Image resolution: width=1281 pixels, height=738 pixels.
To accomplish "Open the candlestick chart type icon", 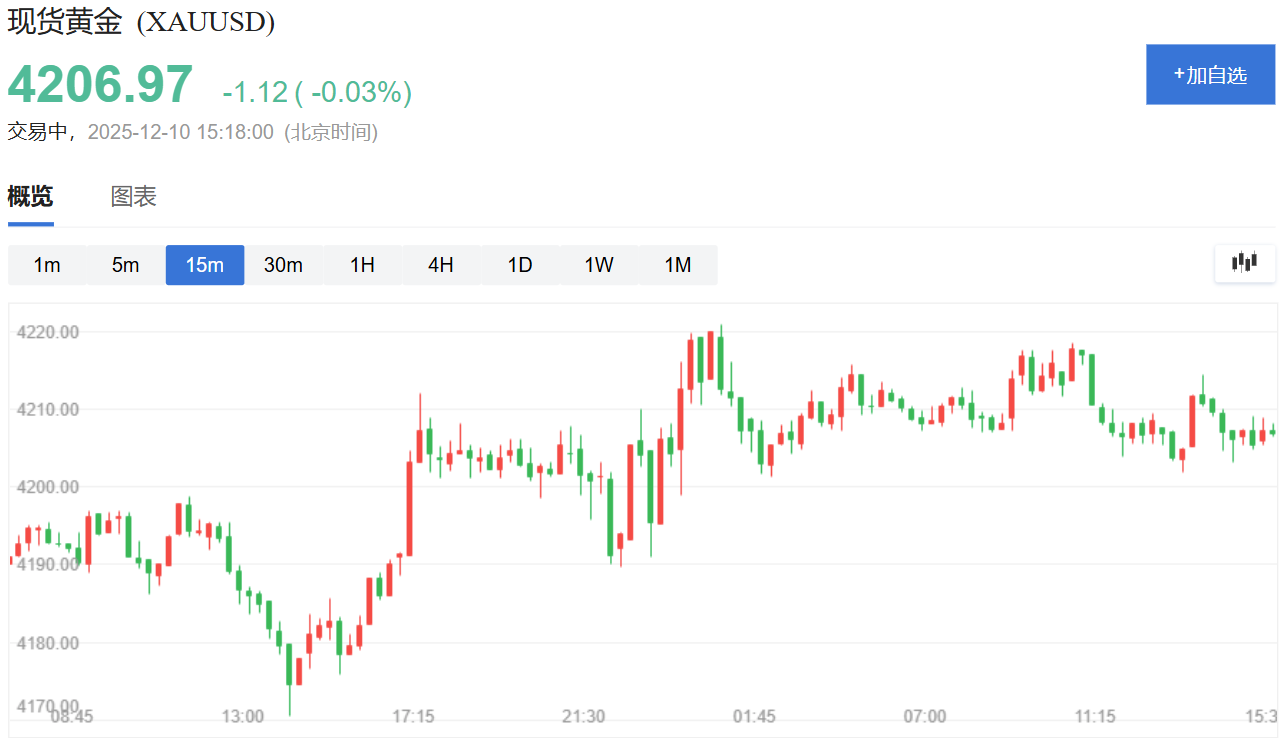I will click(1245, 263).
